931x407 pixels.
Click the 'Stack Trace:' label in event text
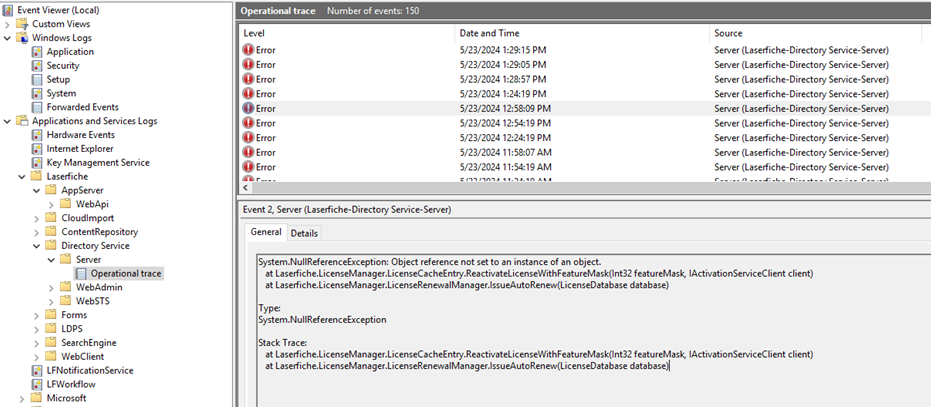point(283,343)
